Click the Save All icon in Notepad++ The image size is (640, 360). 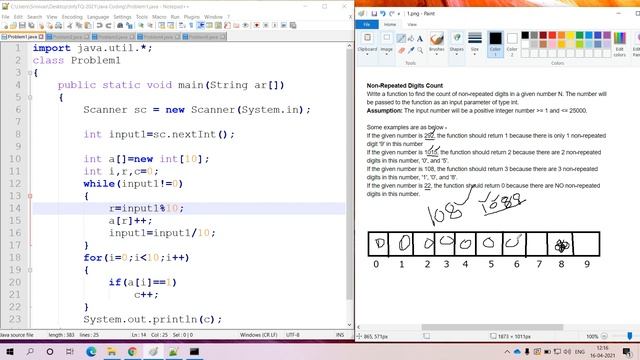click(x=31, y=25)
